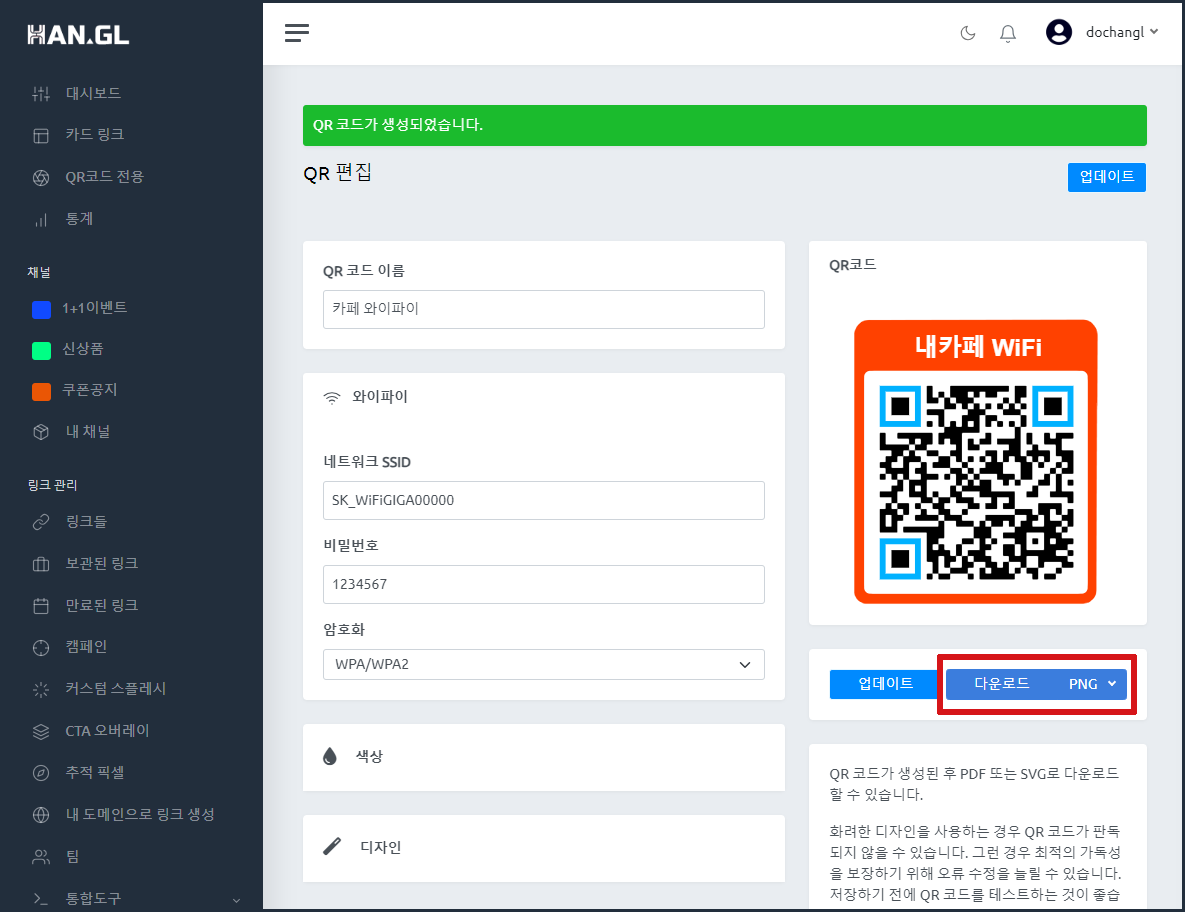Click the 카드 링크 layout icon
Screen dimensions: 1185x912
pos(41,135)
